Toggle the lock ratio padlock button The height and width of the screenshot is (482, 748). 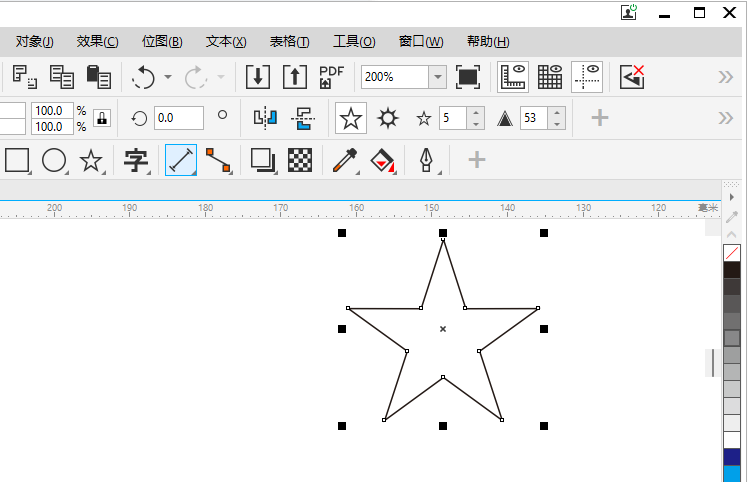(x=102, y=118)
